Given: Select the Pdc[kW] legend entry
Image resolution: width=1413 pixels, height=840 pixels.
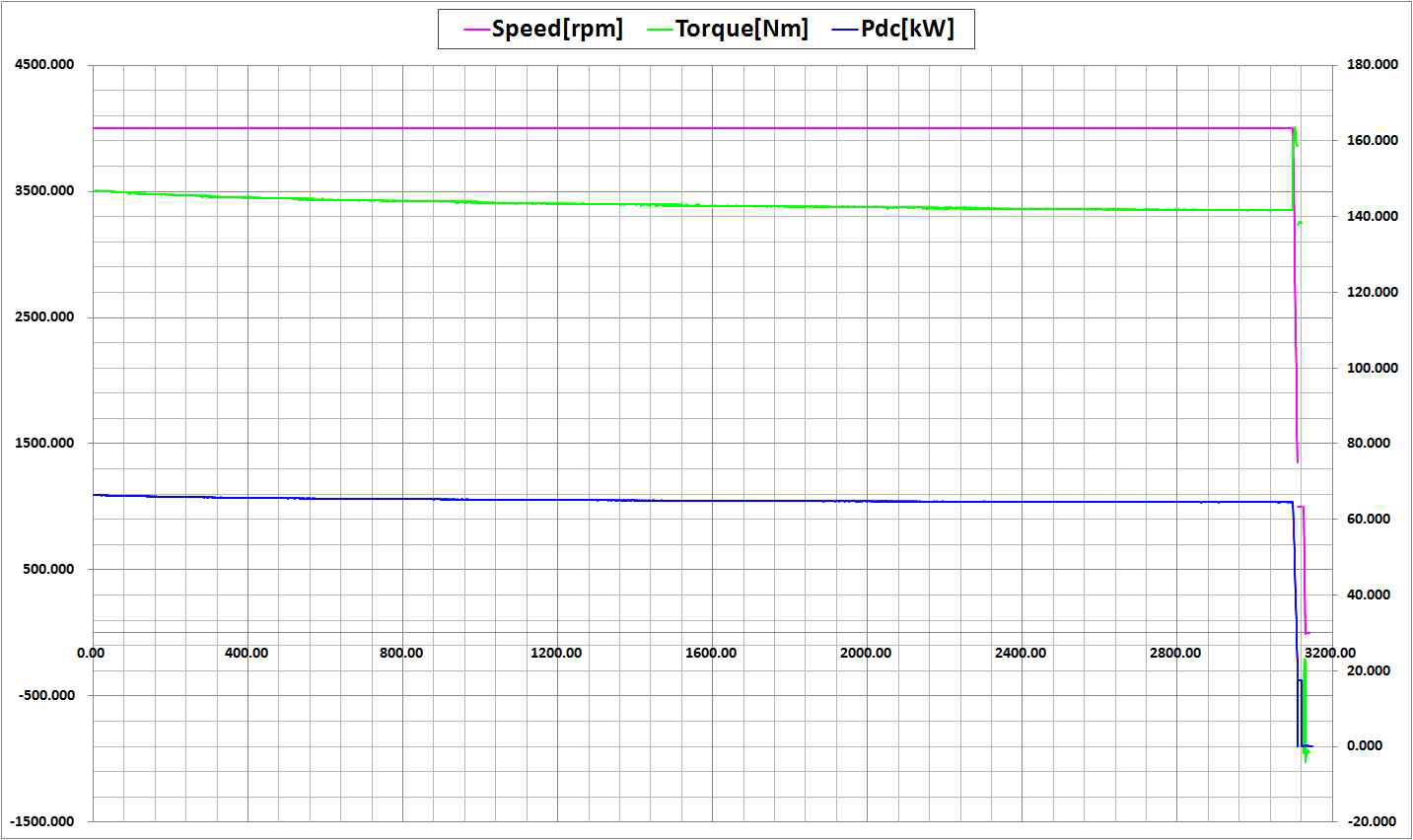Looking at the screenshot, I should coord(895,29).
